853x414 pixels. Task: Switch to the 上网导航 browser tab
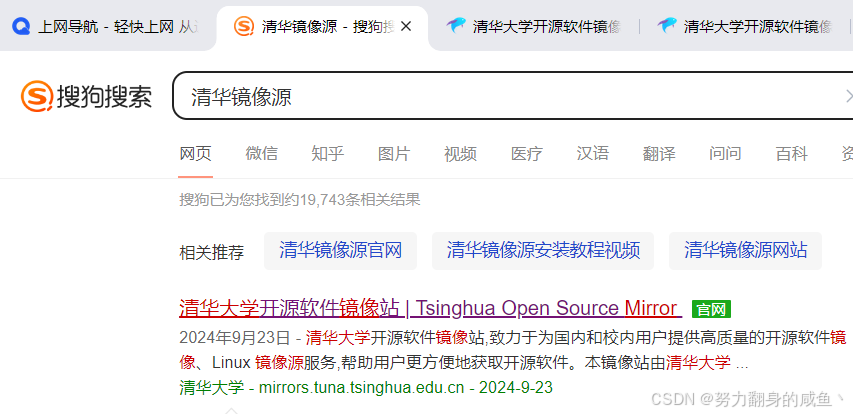108,26
